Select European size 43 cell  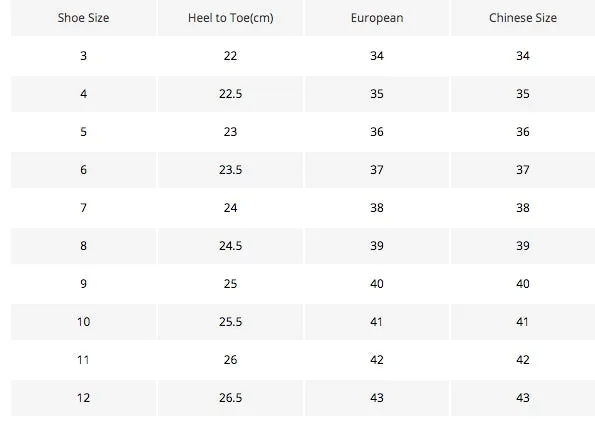tap(377, 397)
